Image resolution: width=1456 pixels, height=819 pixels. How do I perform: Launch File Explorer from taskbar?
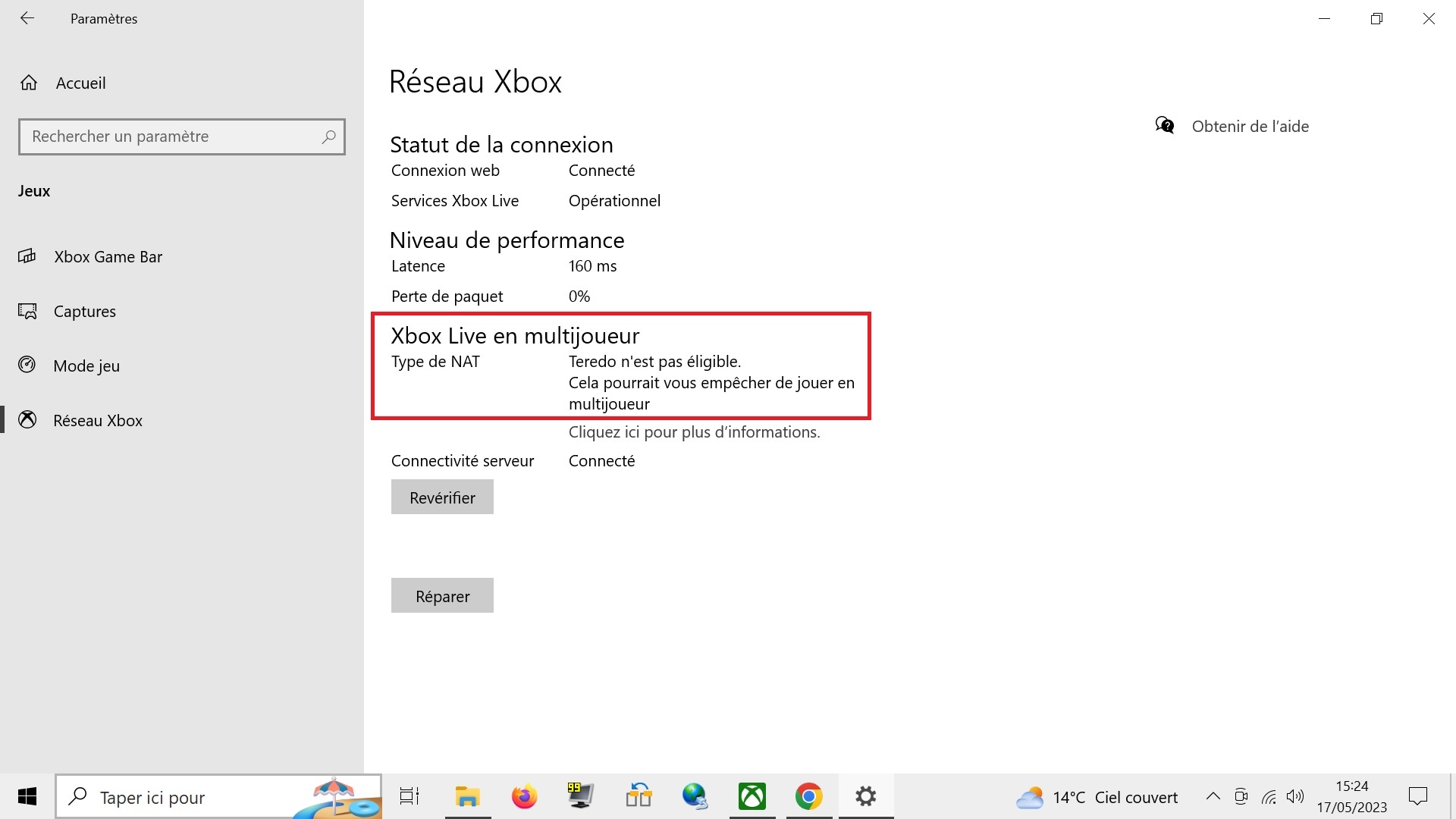click(x=467, y=797)
